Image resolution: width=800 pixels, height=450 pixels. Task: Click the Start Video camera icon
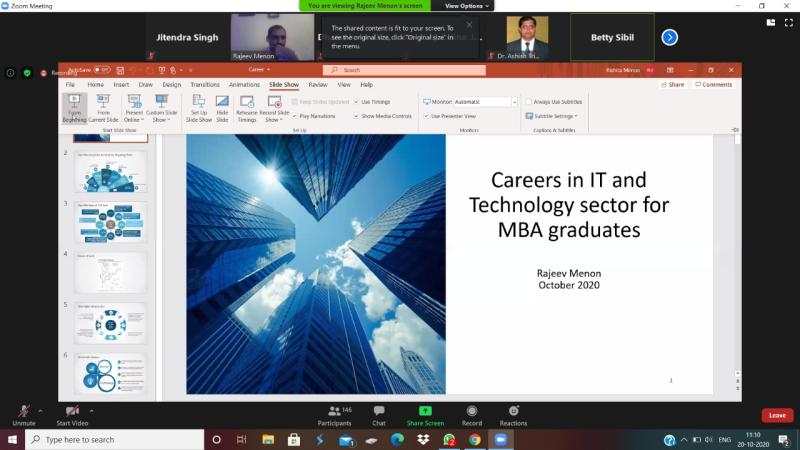click(x=71, y=411)
